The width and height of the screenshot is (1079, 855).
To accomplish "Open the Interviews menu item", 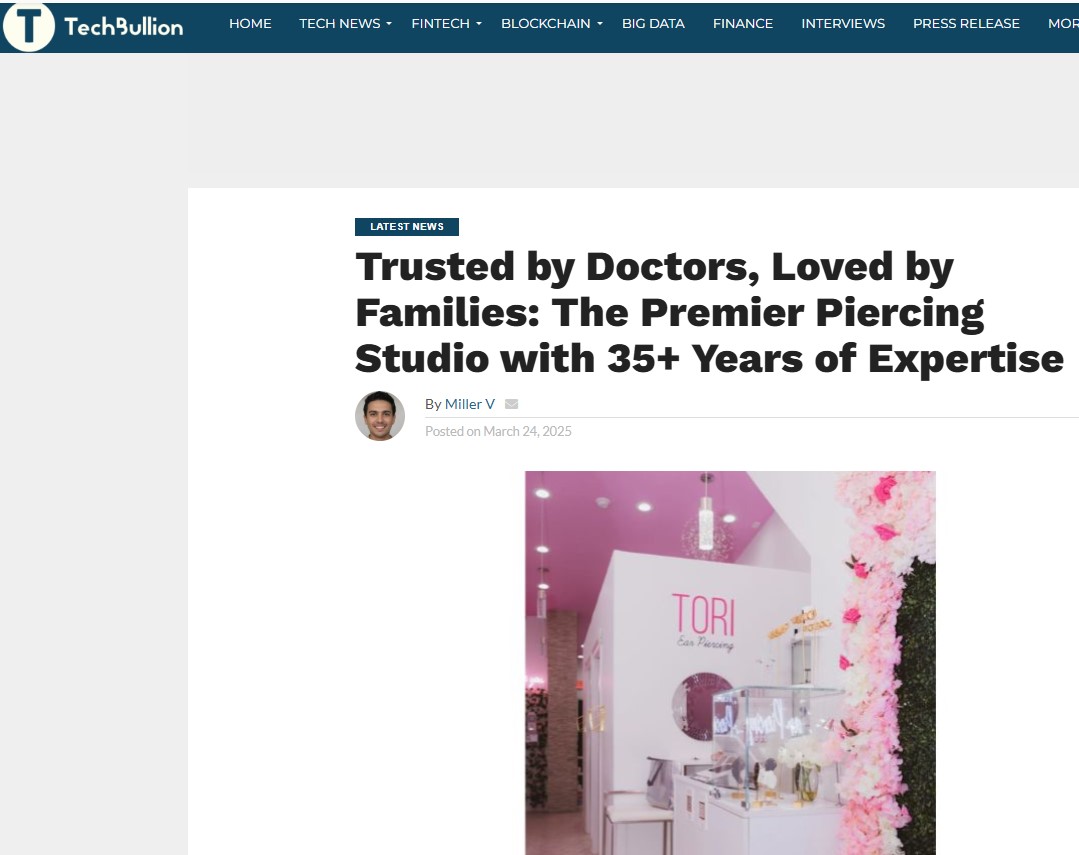I will coord(843,23).
